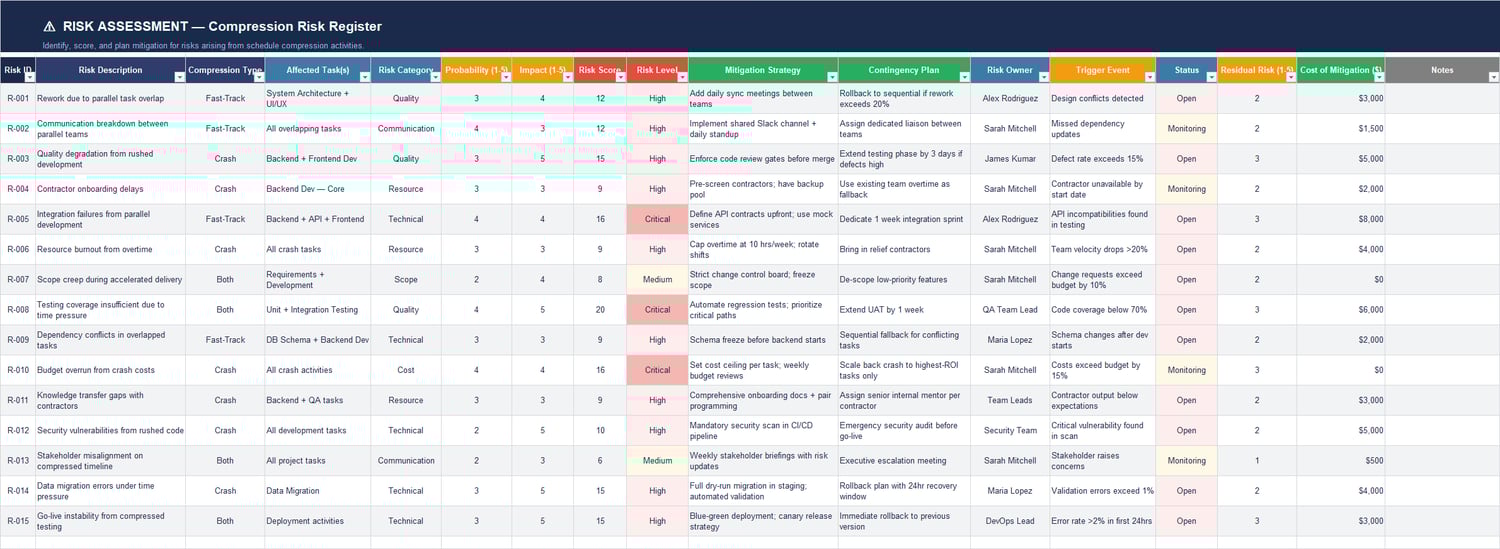The height and width of the screenshot is (549, 1500).
Task: Select risk owner 'DevOps Lead' cell
Action: pyautogui.click(x=1010, y=521)
